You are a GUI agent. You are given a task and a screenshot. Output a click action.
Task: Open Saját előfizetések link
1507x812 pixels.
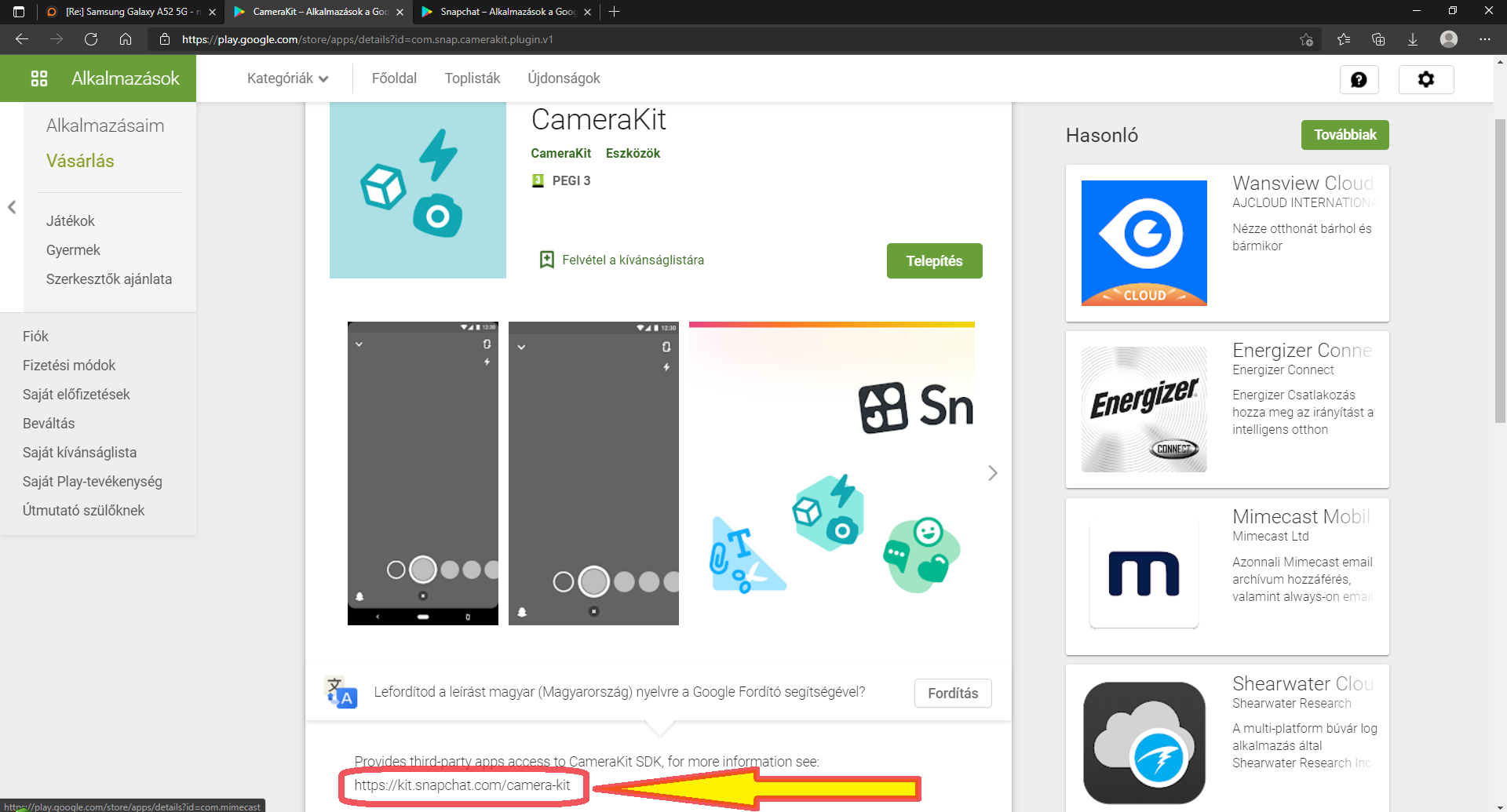[76, 394]
